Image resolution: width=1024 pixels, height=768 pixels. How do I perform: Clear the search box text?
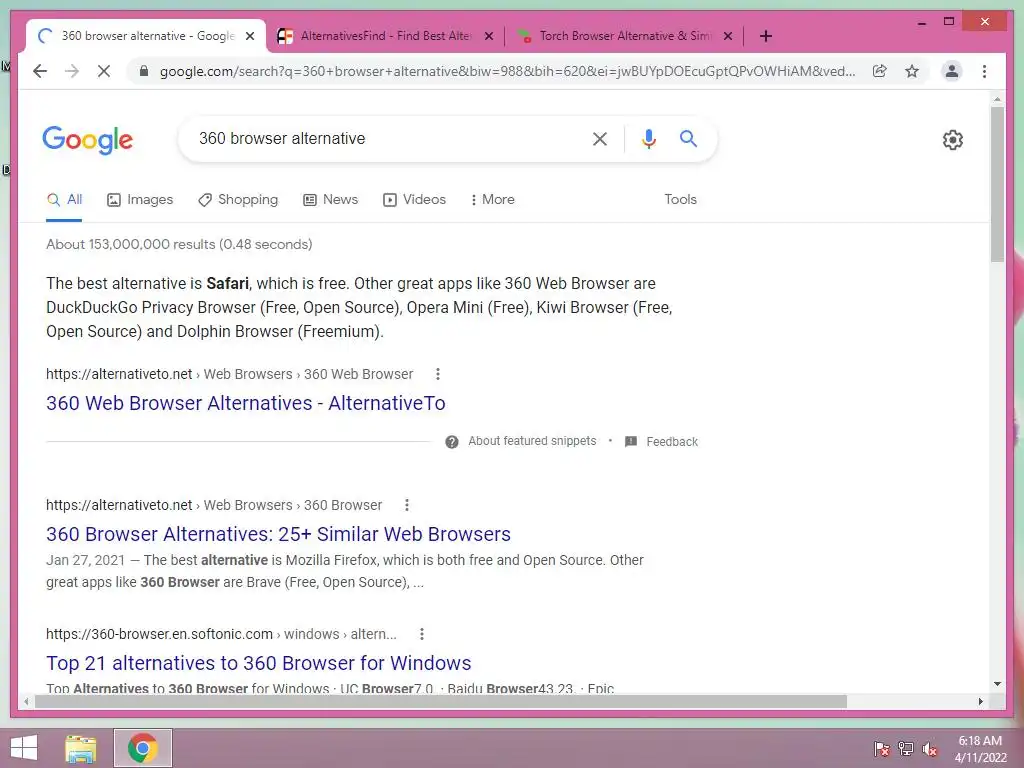(600, 138)
